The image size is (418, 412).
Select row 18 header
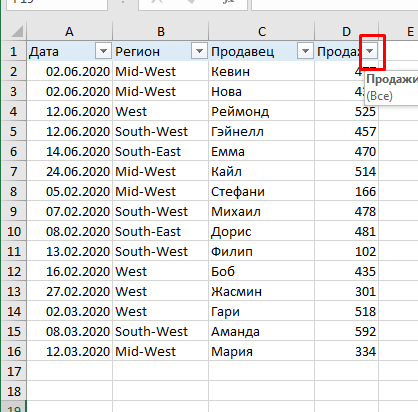point(14,392)
